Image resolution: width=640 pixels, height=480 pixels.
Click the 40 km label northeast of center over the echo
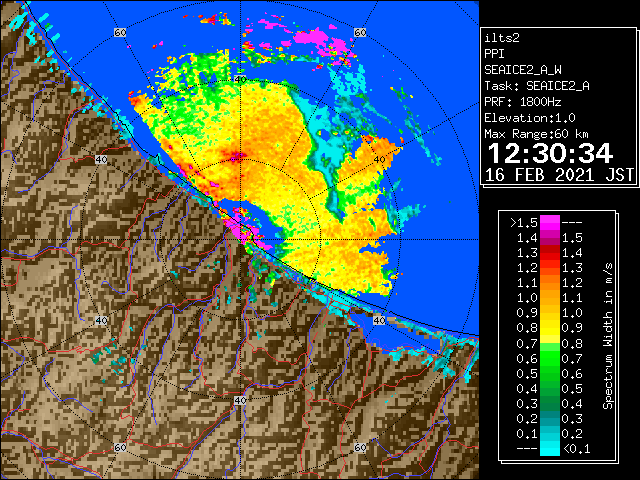[x=380, y=160]
